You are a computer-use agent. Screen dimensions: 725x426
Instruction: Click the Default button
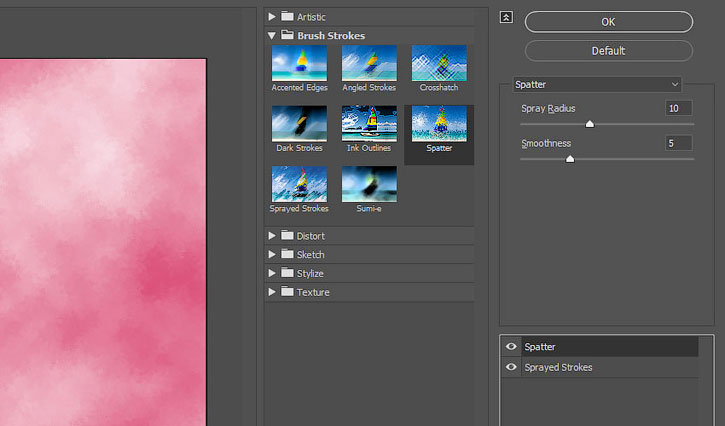coord(608,51)
